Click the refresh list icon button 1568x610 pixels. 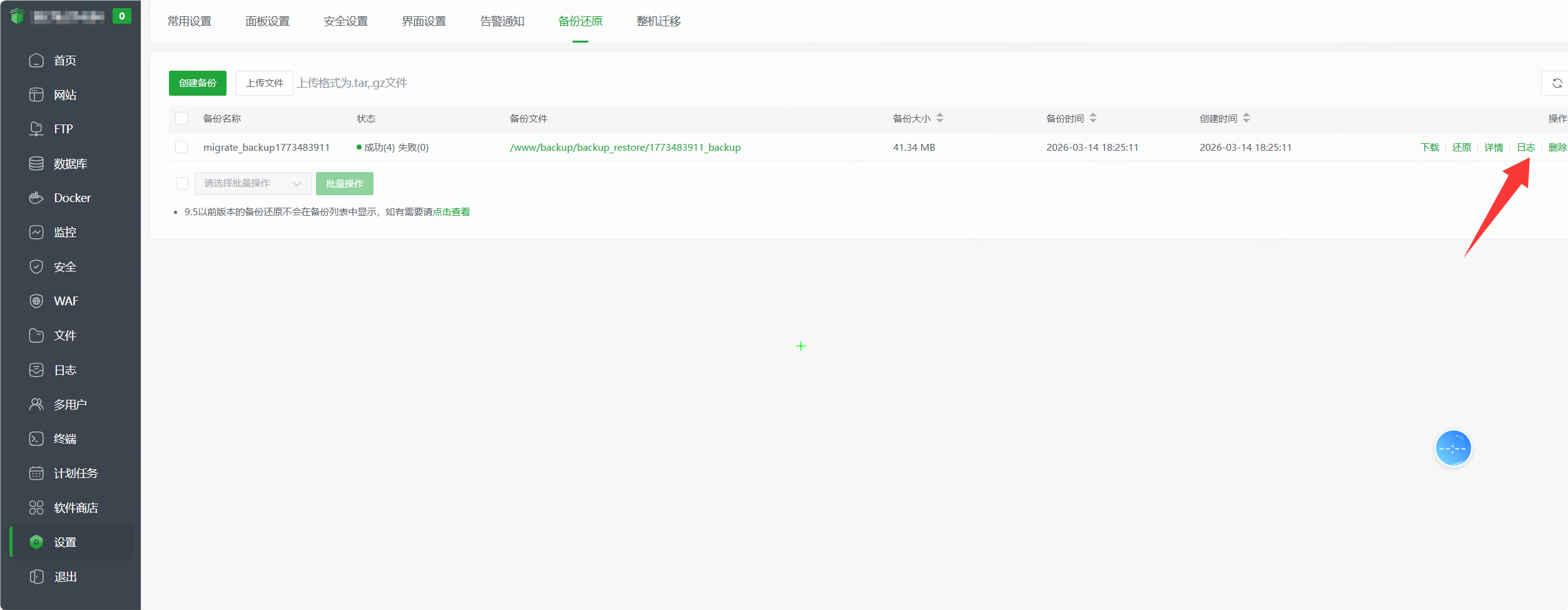pyautogui.click(x=1557, y=83)
